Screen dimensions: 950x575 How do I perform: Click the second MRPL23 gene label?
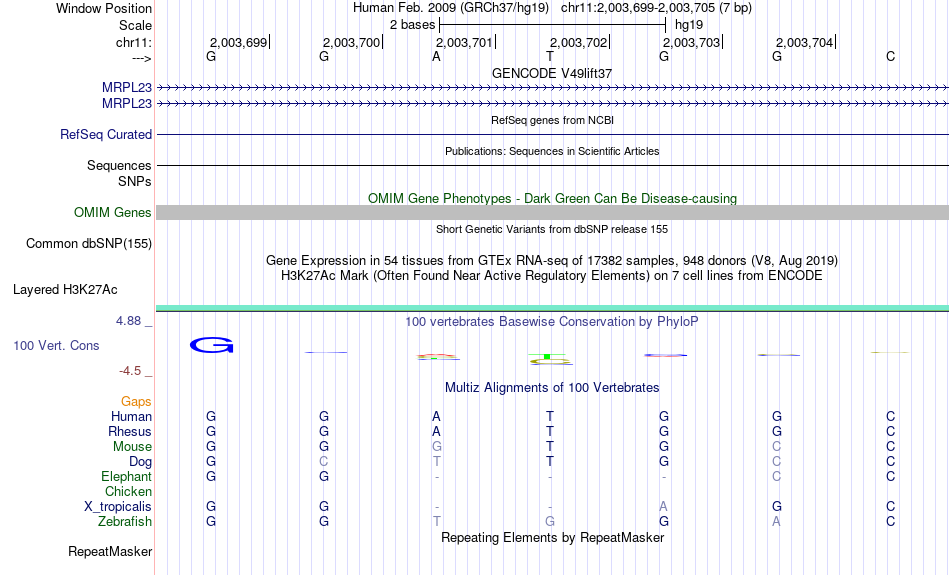[127, 104]
